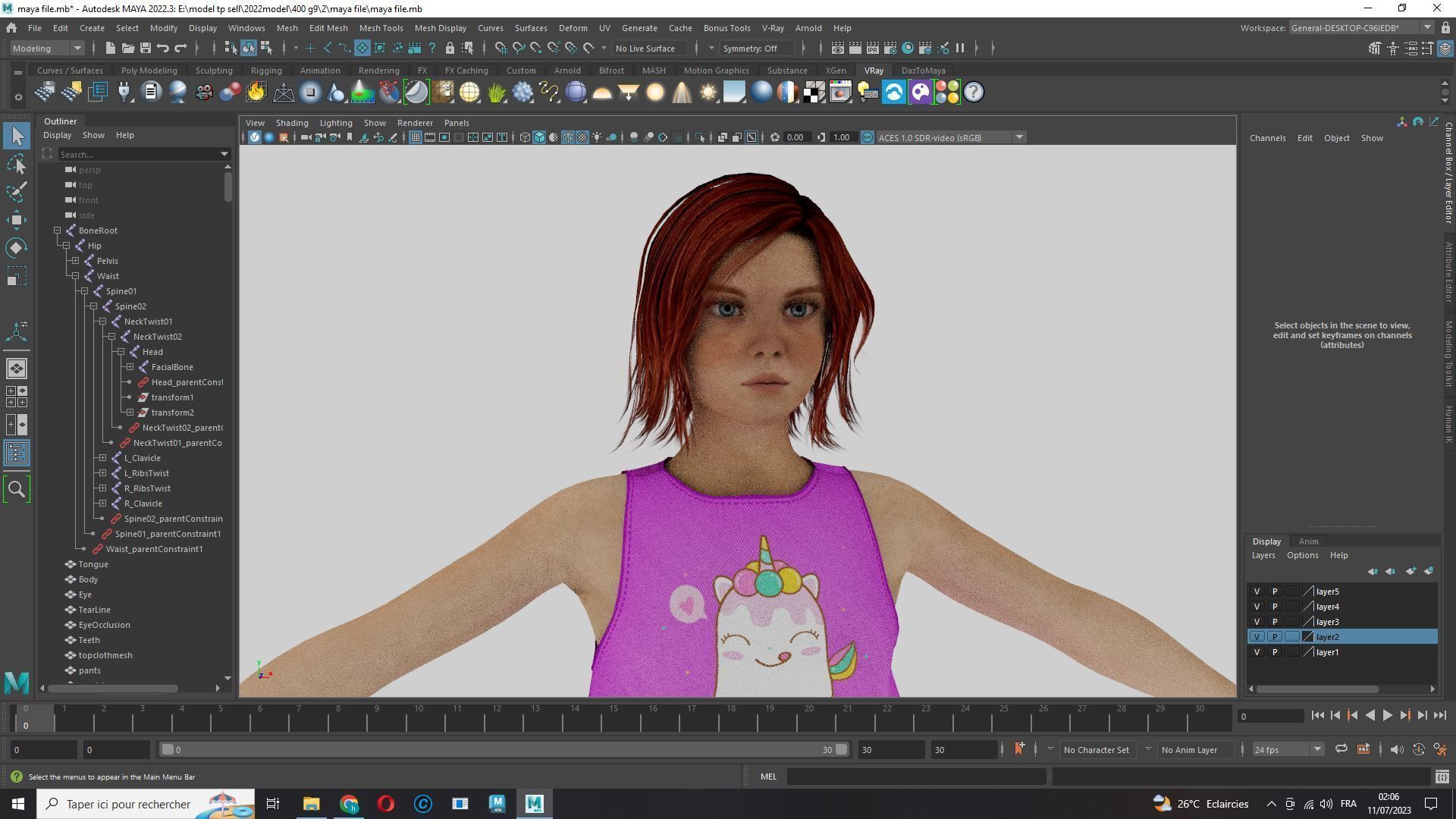Collapse the BoneRoot node in Outliner

click(57, 231)
